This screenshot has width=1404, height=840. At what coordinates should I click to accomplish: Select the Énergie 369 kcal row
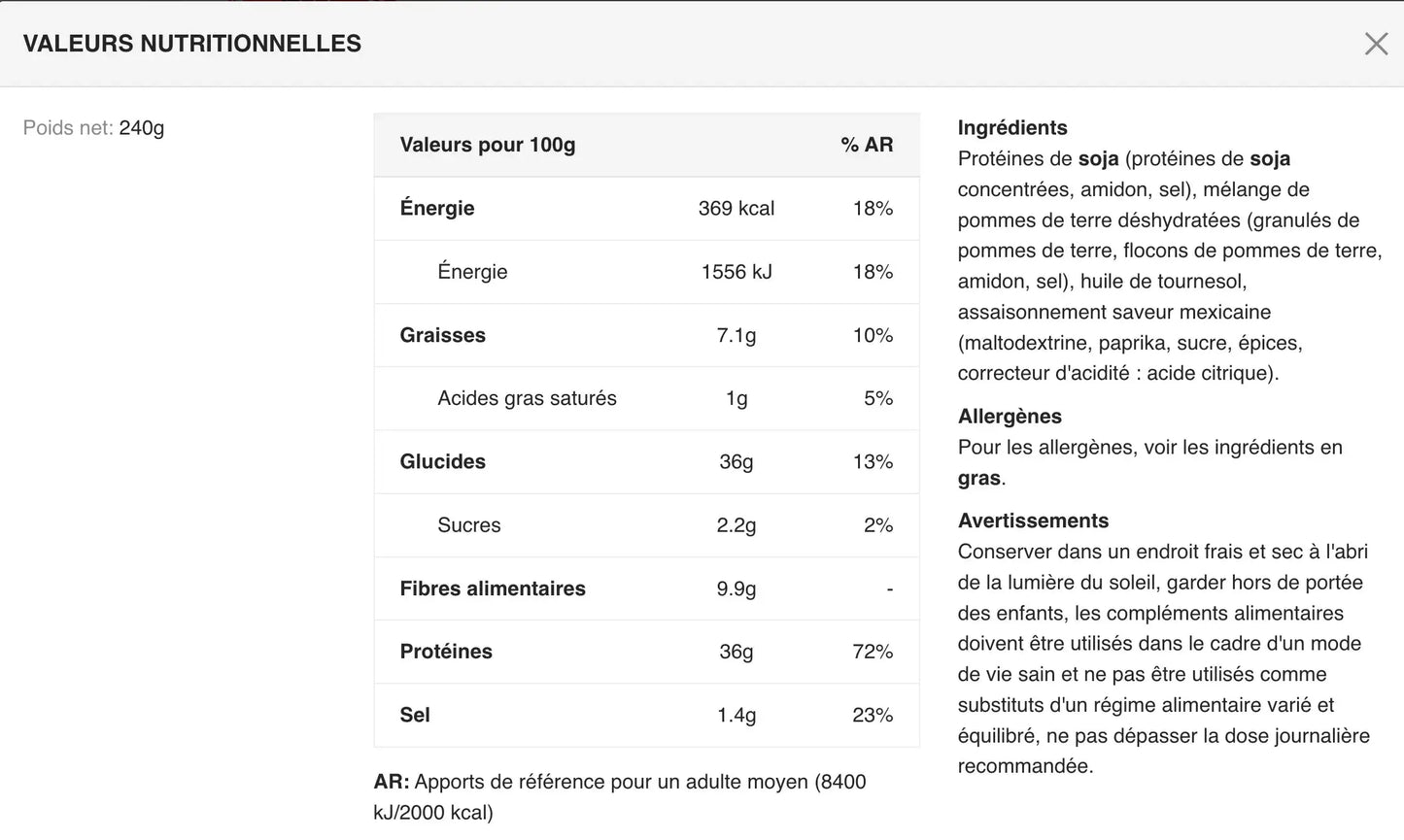pos(647,209)
